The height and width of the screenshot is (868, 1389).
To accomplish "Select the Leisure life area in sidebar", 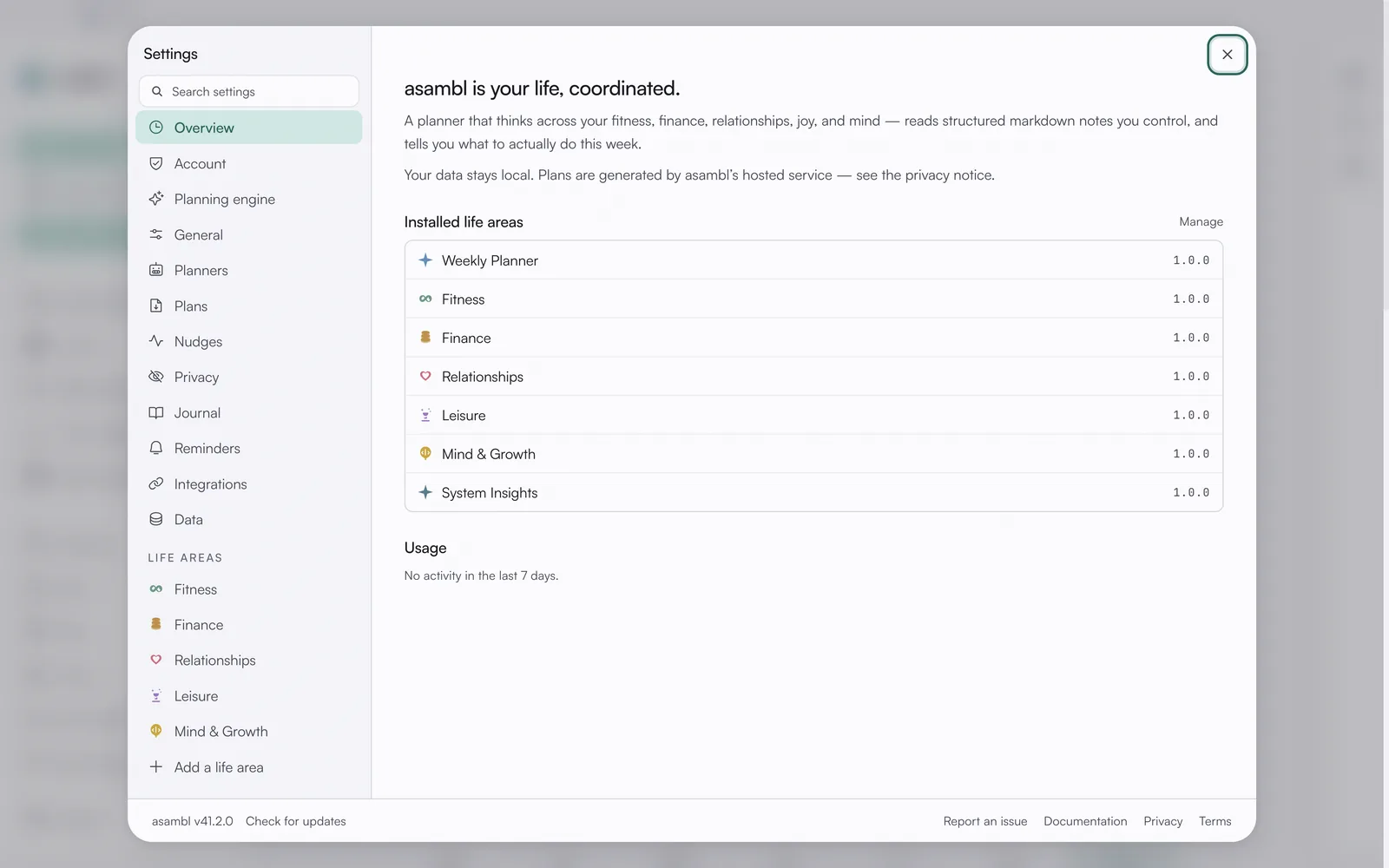I will pyautogui.click(x=248, y=695).
